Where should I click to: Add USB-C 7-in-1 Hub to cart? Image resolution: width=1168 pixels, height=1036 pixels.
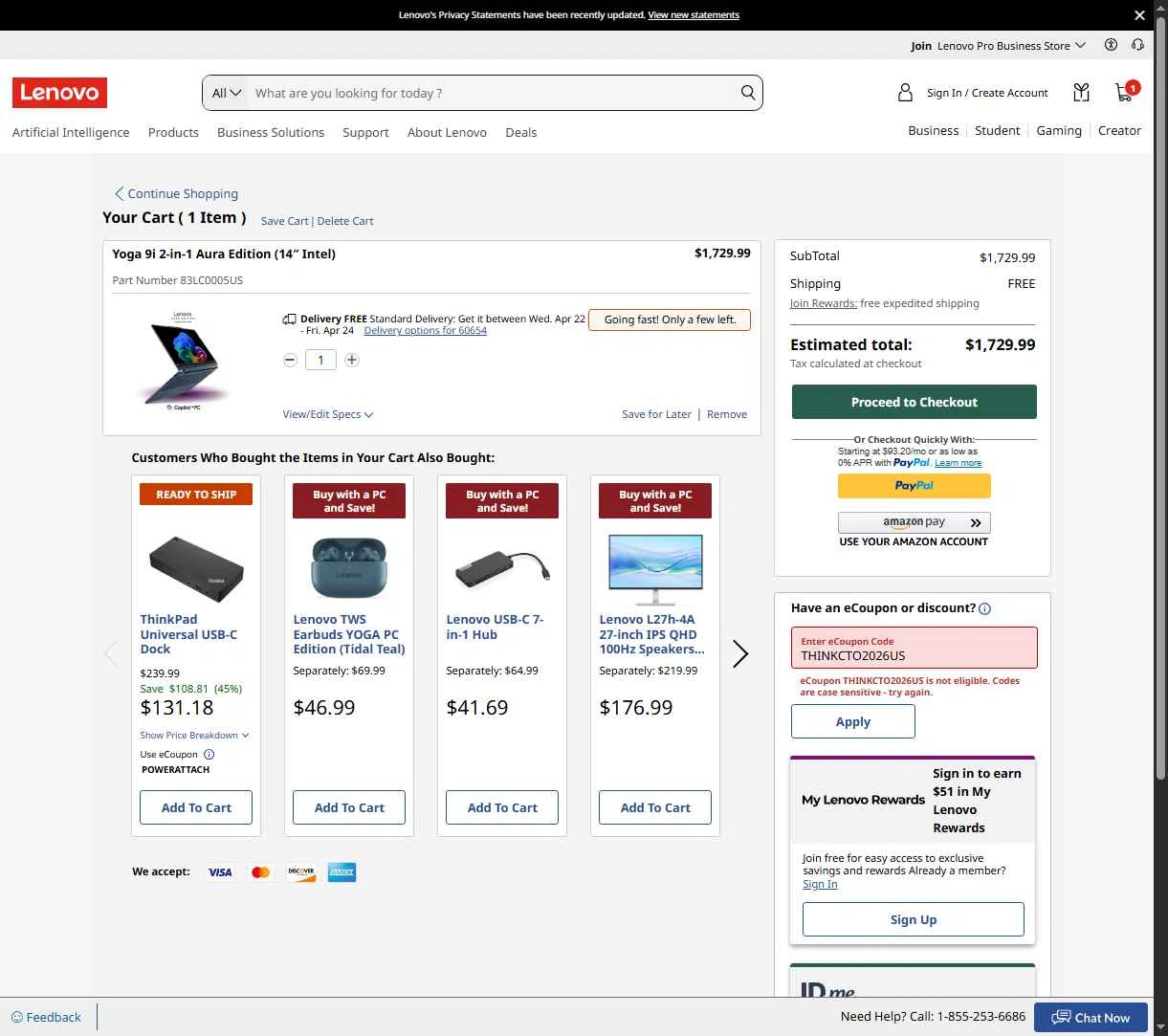coord(502,807)
